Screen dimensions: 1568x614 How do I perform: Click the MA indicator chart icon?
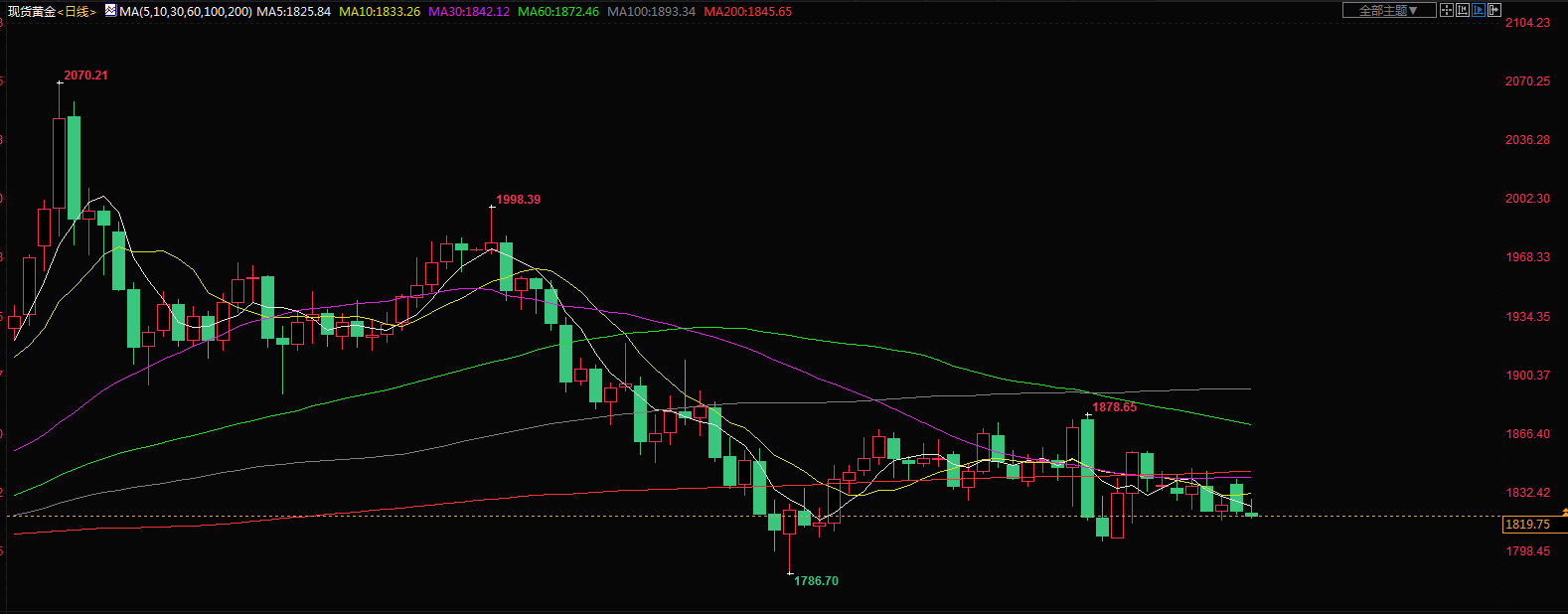coord(109,11)
